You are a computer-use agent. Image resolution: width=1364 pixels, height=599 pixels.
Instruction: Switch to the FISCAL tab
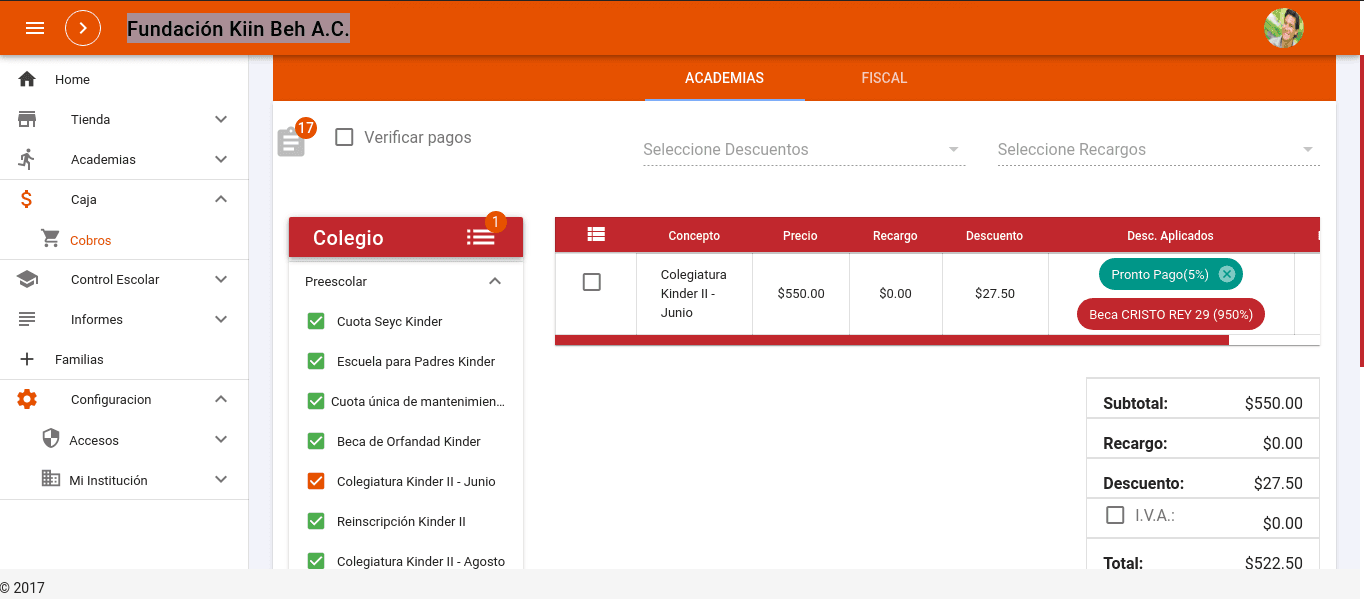pyautogui.click(x=885, y=78)
